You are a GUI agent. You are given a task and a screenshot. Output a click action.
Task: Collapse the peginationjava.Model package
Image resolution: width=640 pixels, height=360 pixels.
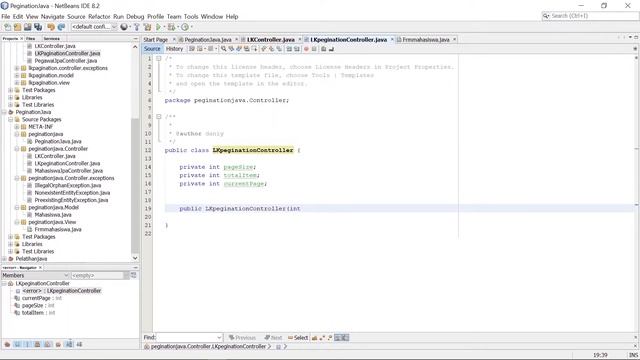17,208
